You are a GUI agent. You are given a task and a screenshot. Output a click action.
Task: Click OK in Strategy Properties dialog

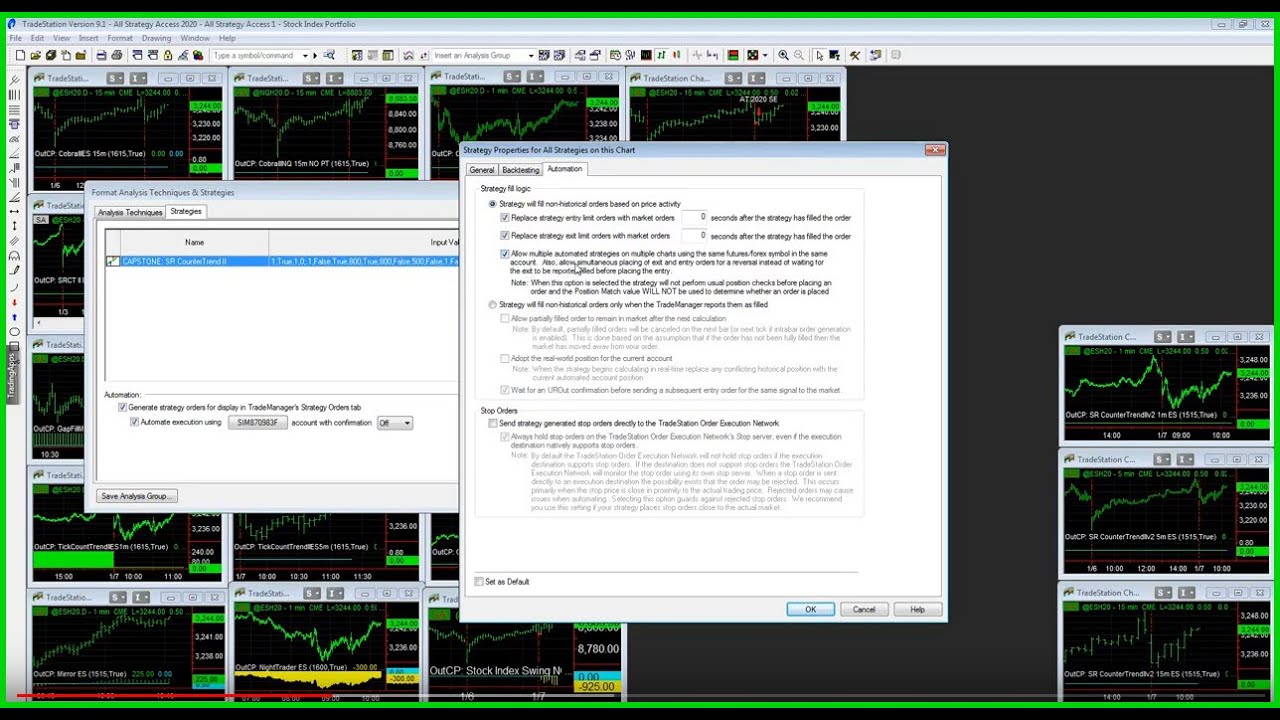pyautogui.click(x=810, y=609)
